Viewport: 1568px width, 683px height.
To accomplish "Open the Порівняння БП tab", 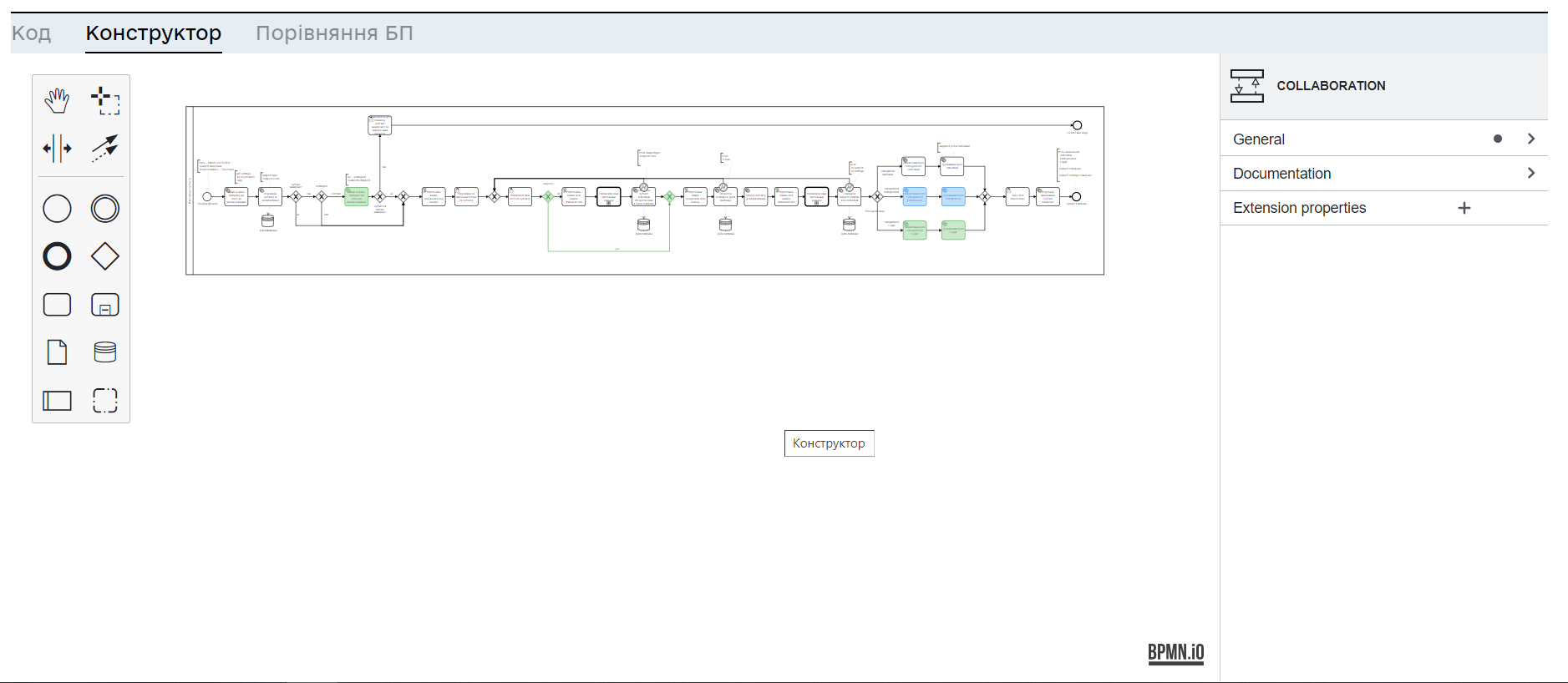I will 334,33.
